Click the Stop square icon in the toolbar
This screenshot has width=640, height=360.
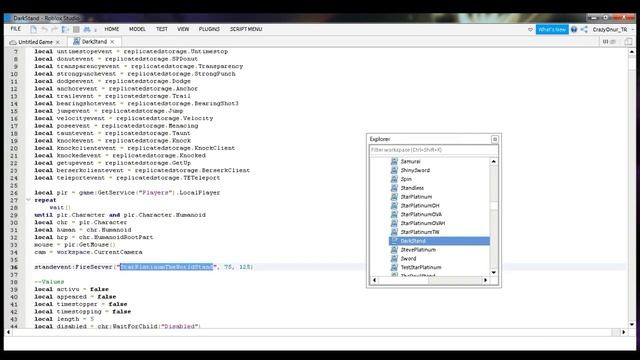[x=76, y=29]
